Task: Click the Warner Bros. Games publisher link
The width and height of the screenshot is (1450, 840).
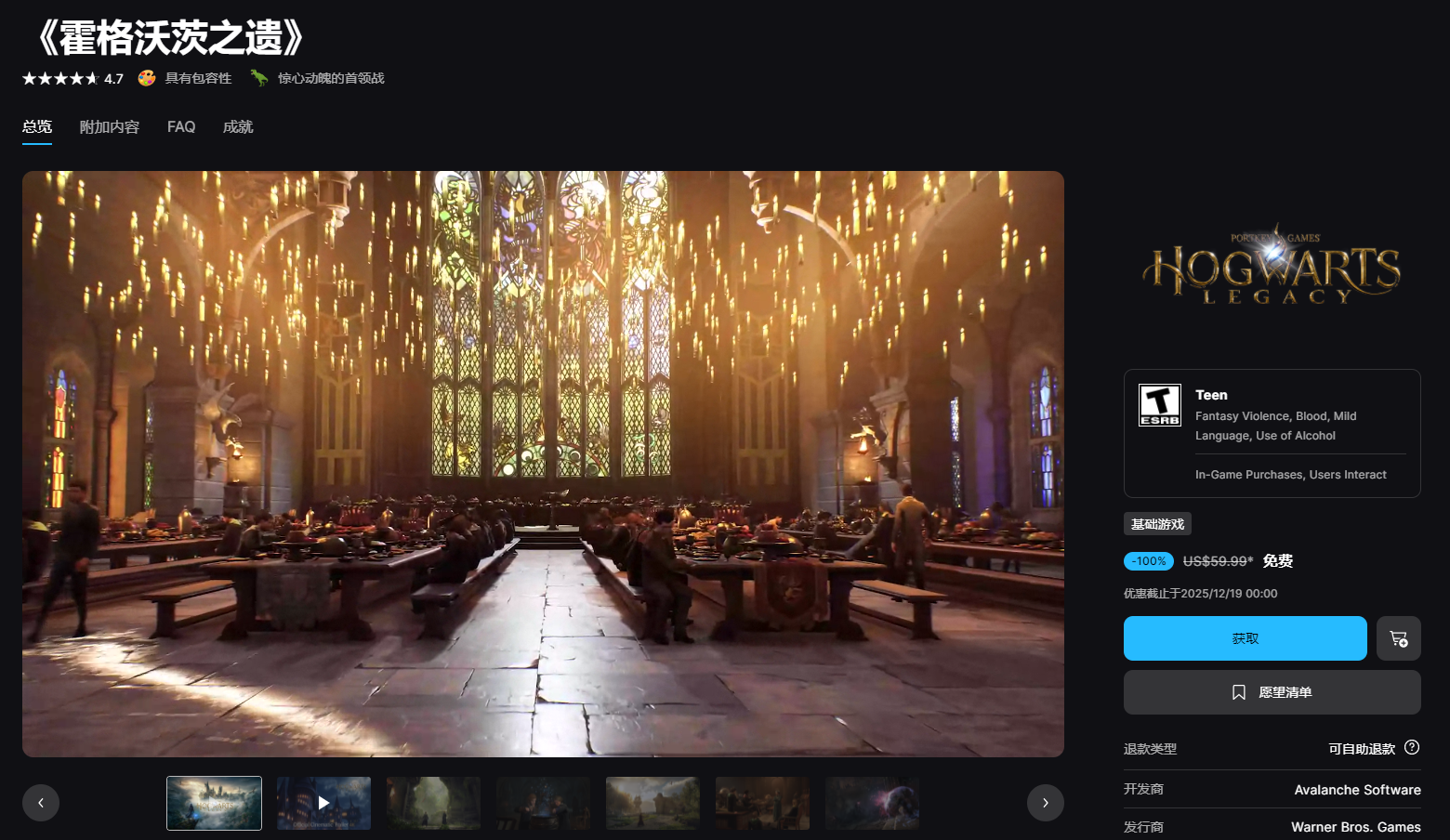Action: point(1355,827)
